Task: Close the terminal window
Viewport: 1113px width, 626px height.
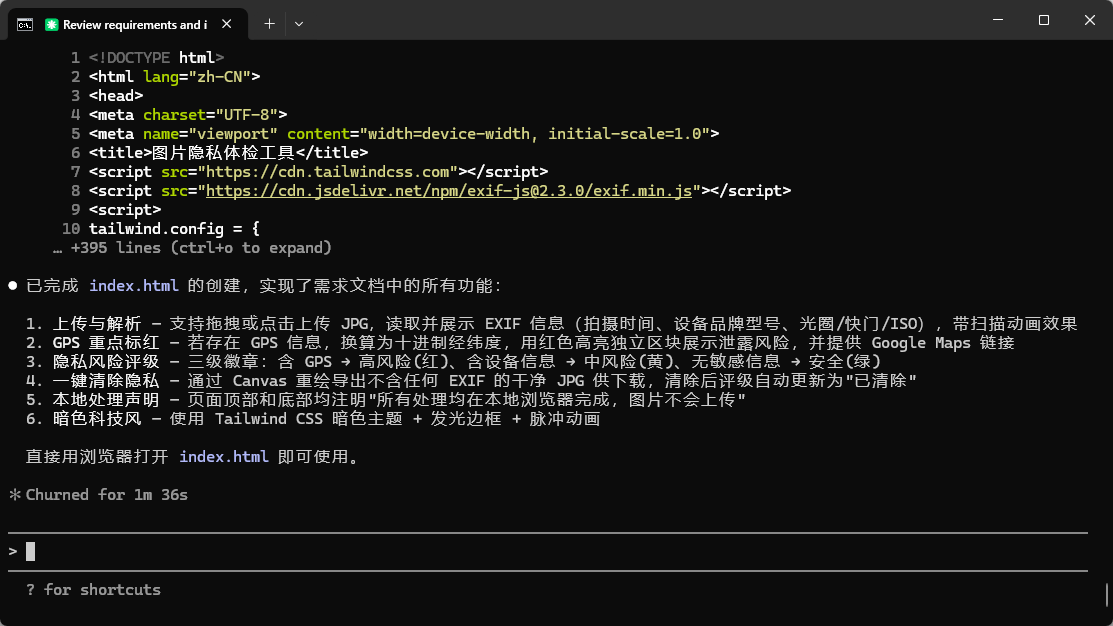Action: point(1090,20)
